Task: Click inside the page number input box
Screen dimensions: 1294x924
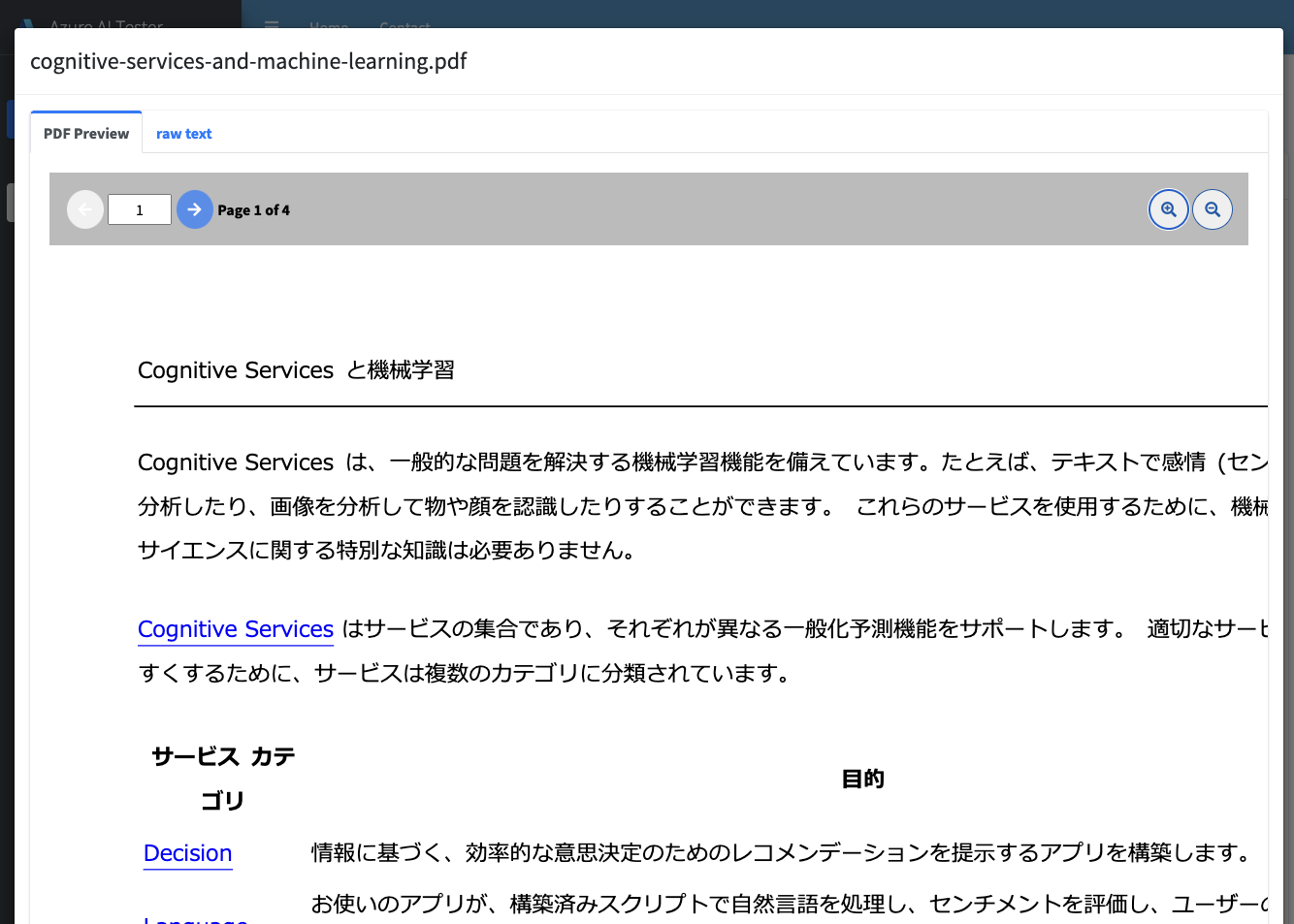Action: point(139,208)
